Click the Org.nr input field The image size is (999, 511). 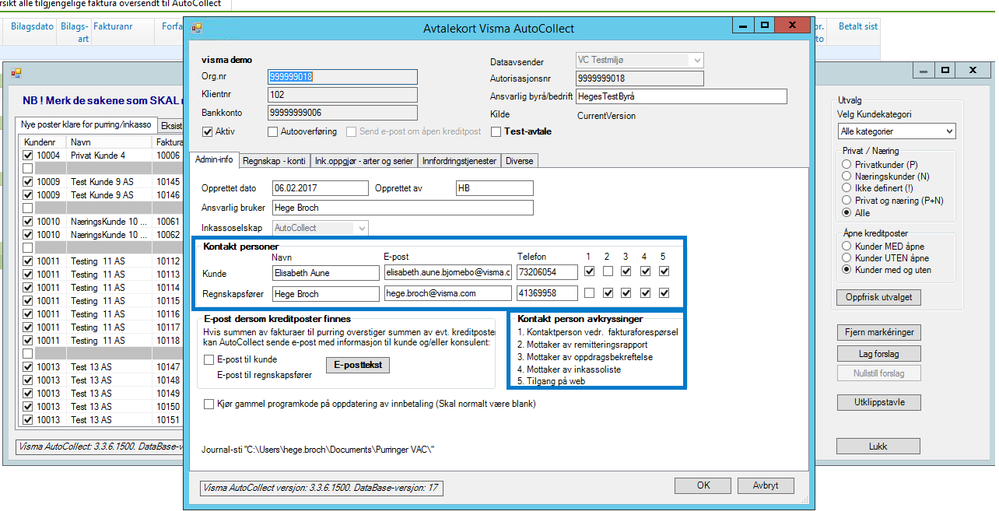343,77
